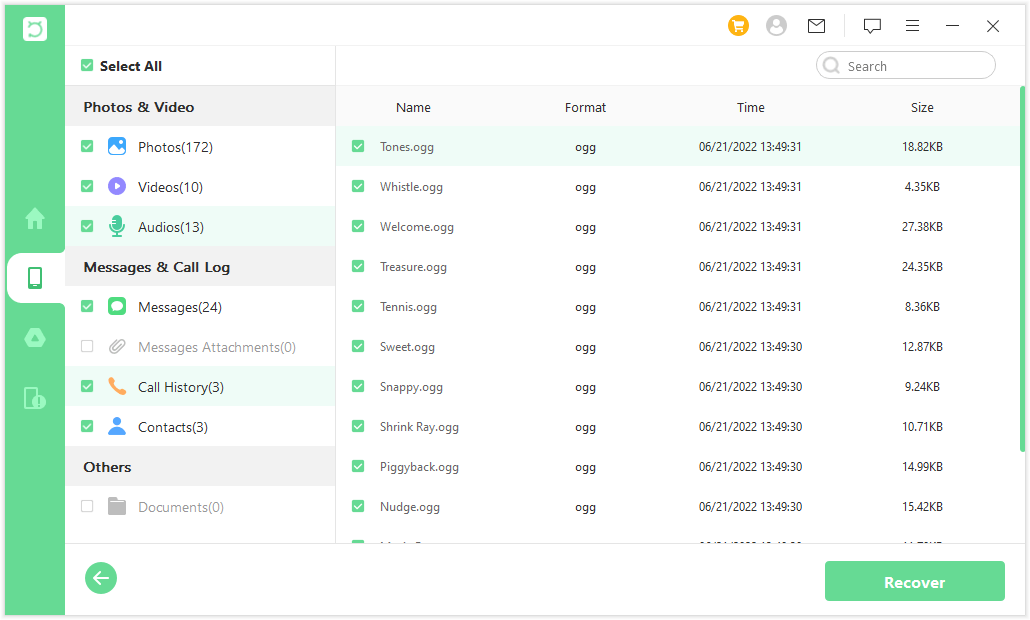Deselect the Whistle.ogg checkbox
The height and width of the screenshot is (620, 1030).
358,187
